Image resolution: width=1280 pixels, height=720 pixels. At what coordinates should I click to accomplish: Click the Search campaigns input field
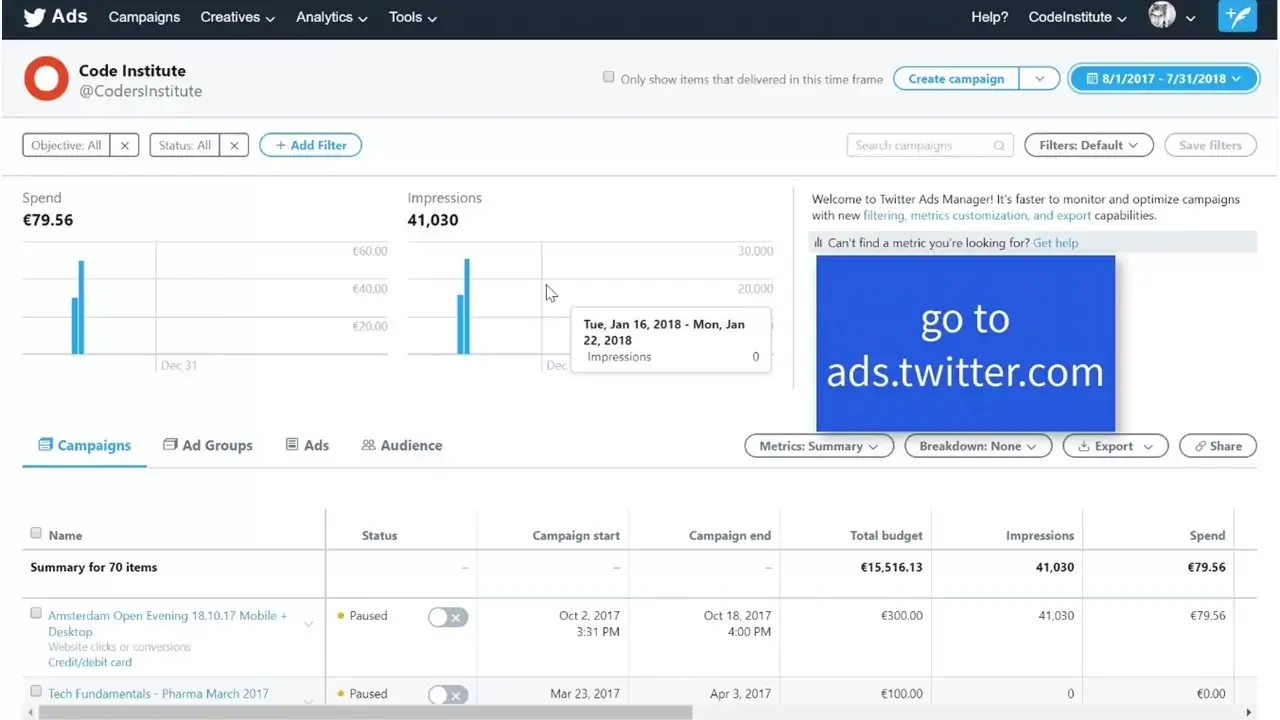coord(930,145)
